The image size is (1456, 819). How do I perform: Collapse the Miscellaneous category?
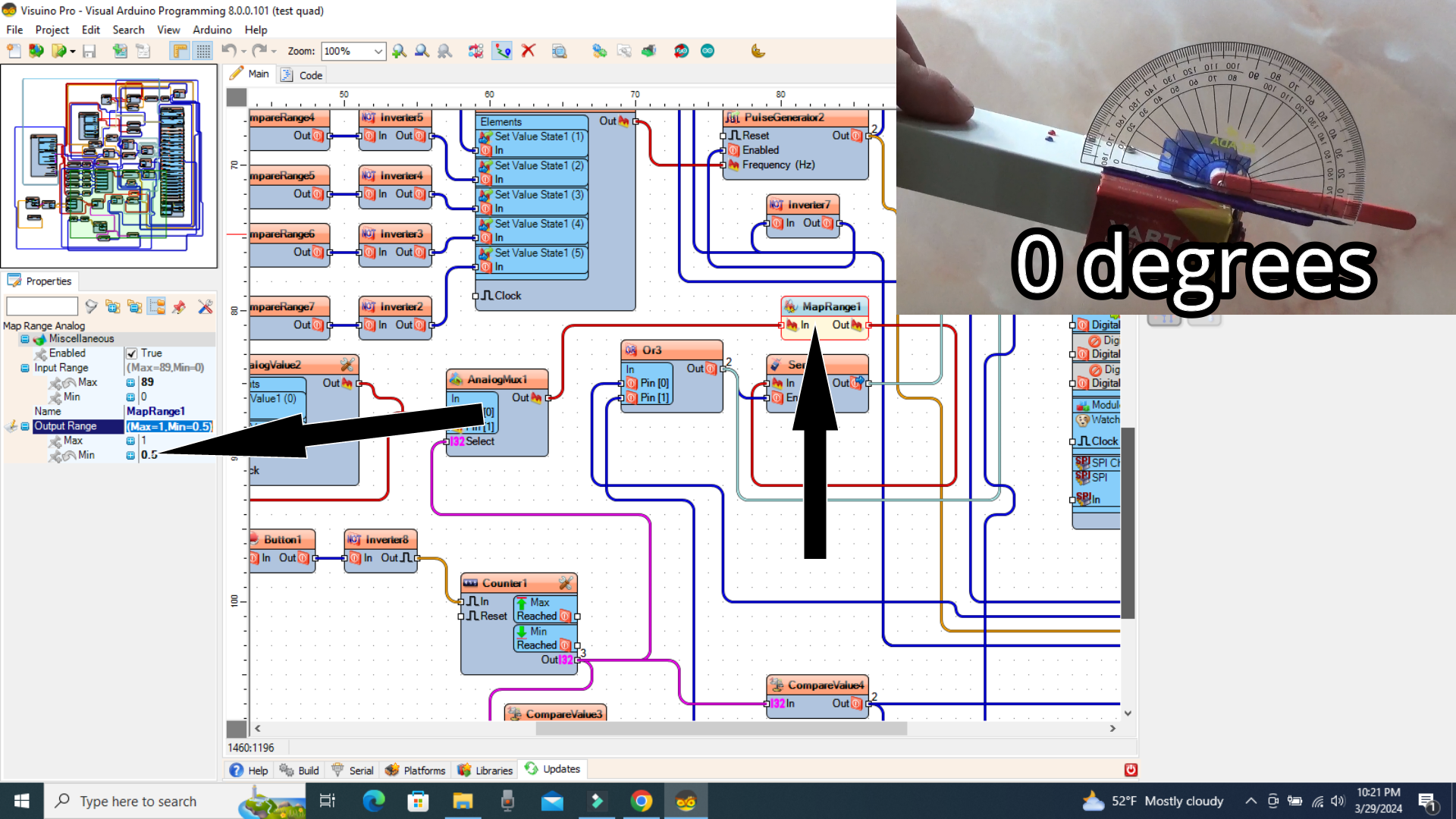click(x=25, y=339)
